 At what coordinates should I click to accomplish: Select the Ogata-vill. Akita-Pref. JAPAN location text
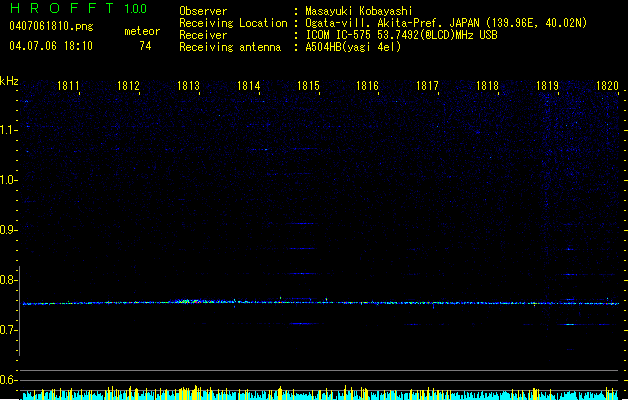coord(446,23)
